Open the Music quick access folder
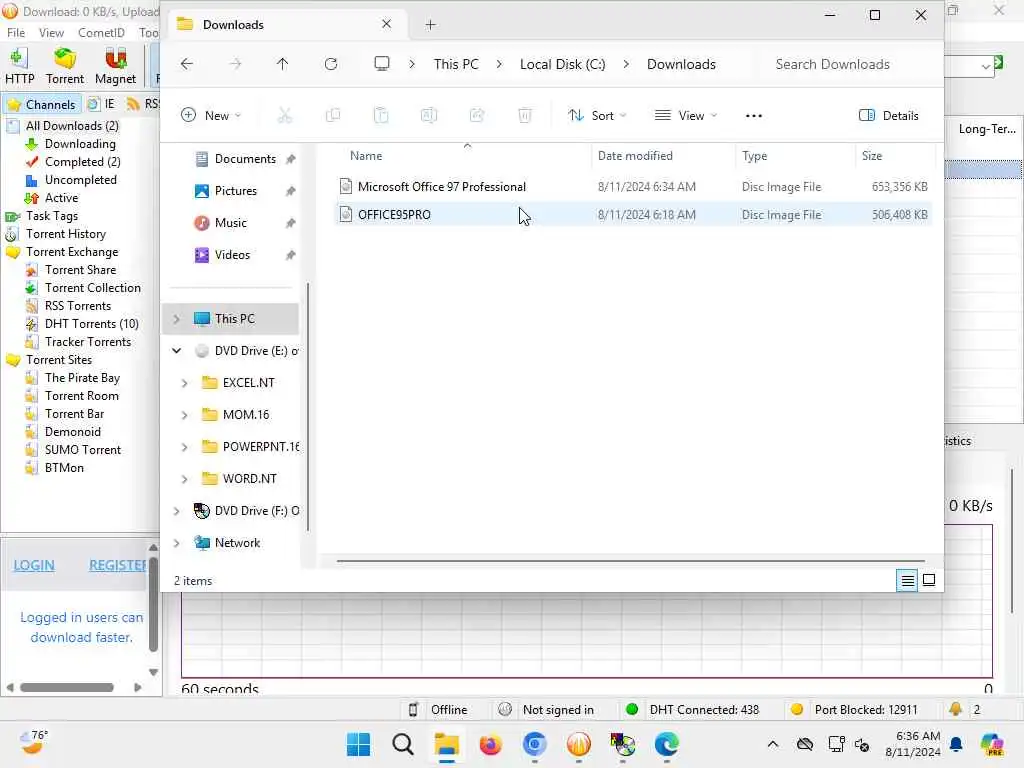The image size is (1024, 768). pos(231,223)
